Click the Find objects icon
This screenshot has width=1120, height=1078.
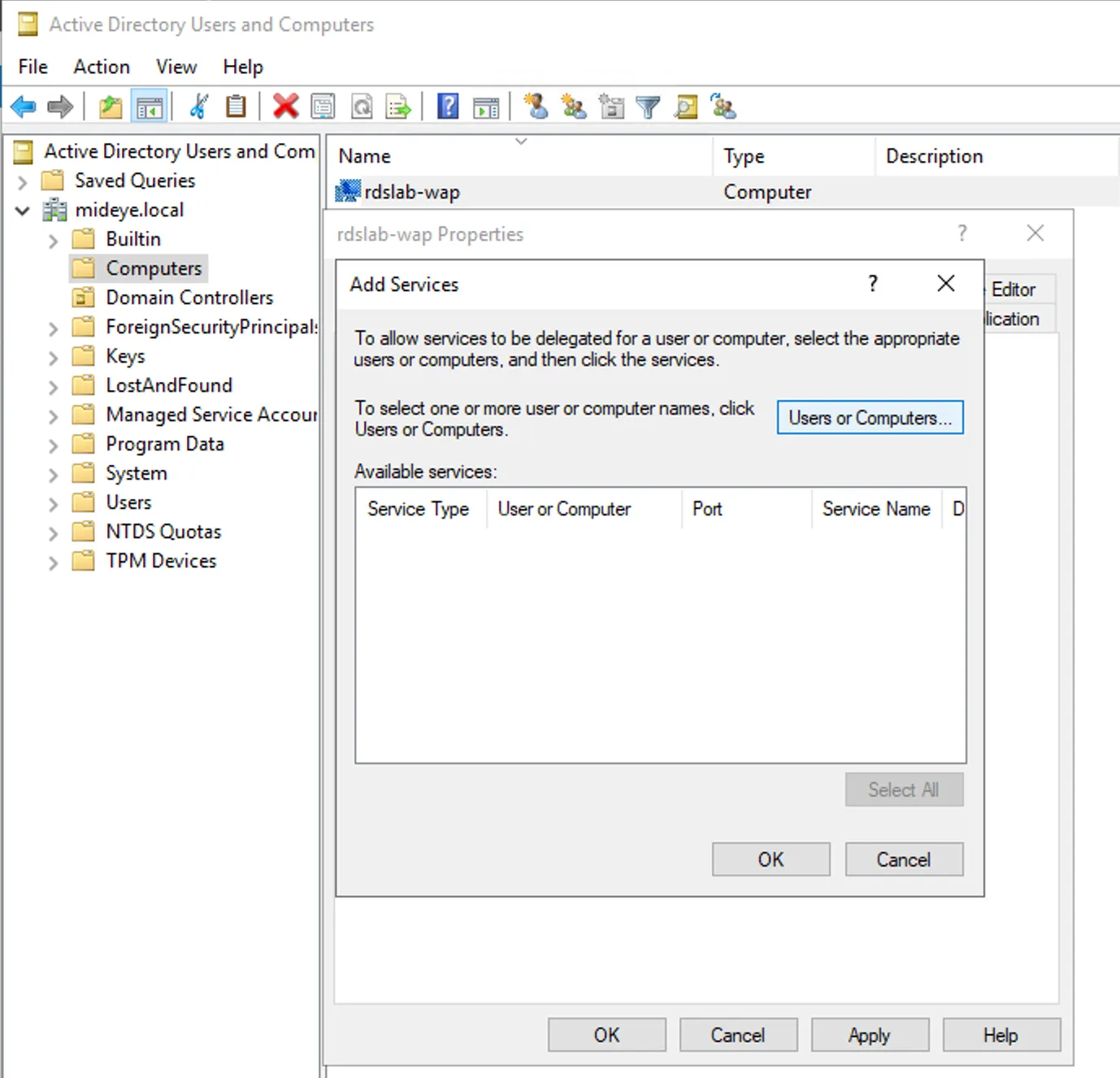coord(686,106)
